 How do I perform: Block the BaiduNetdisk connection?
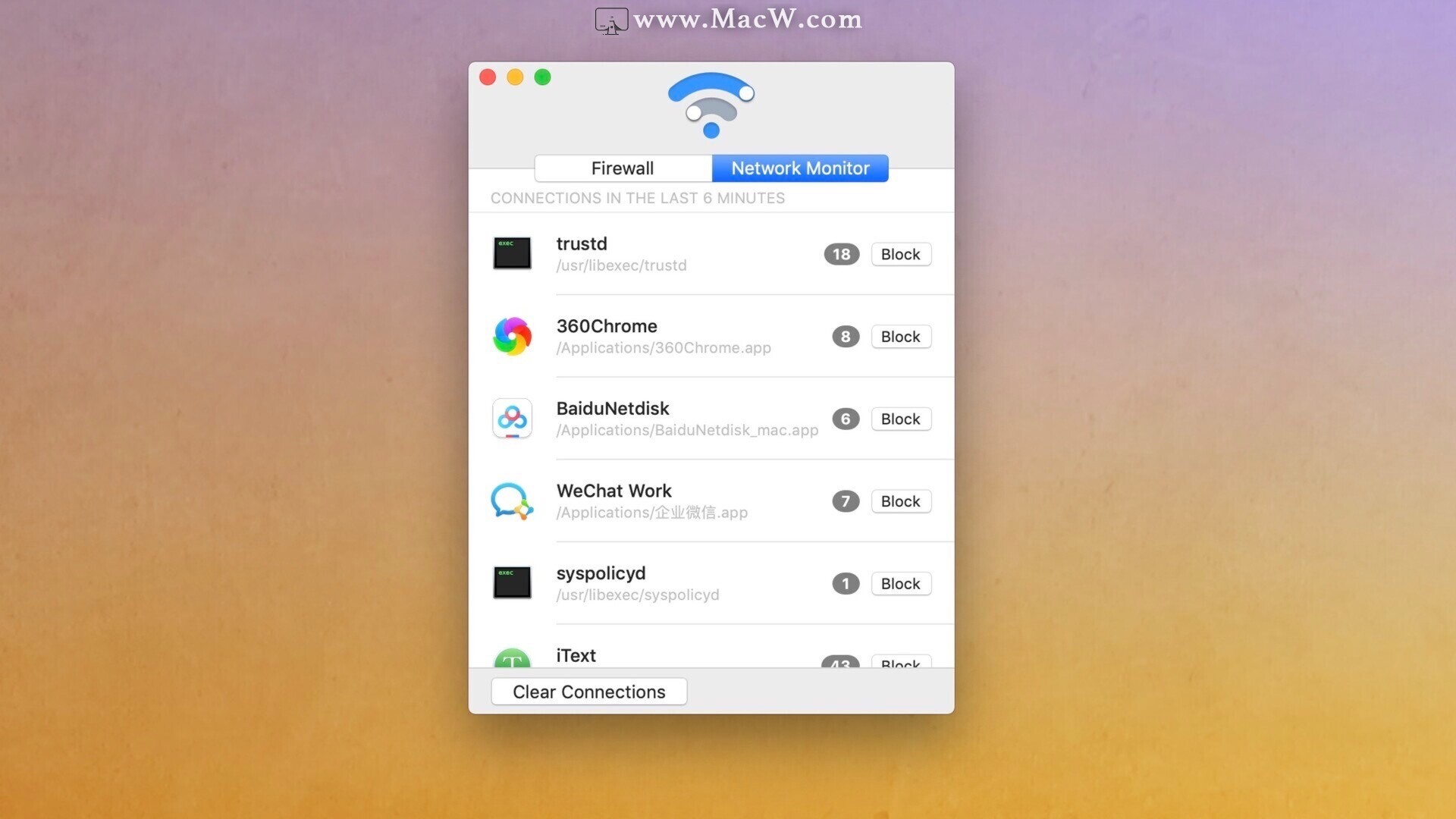[900, 418]
